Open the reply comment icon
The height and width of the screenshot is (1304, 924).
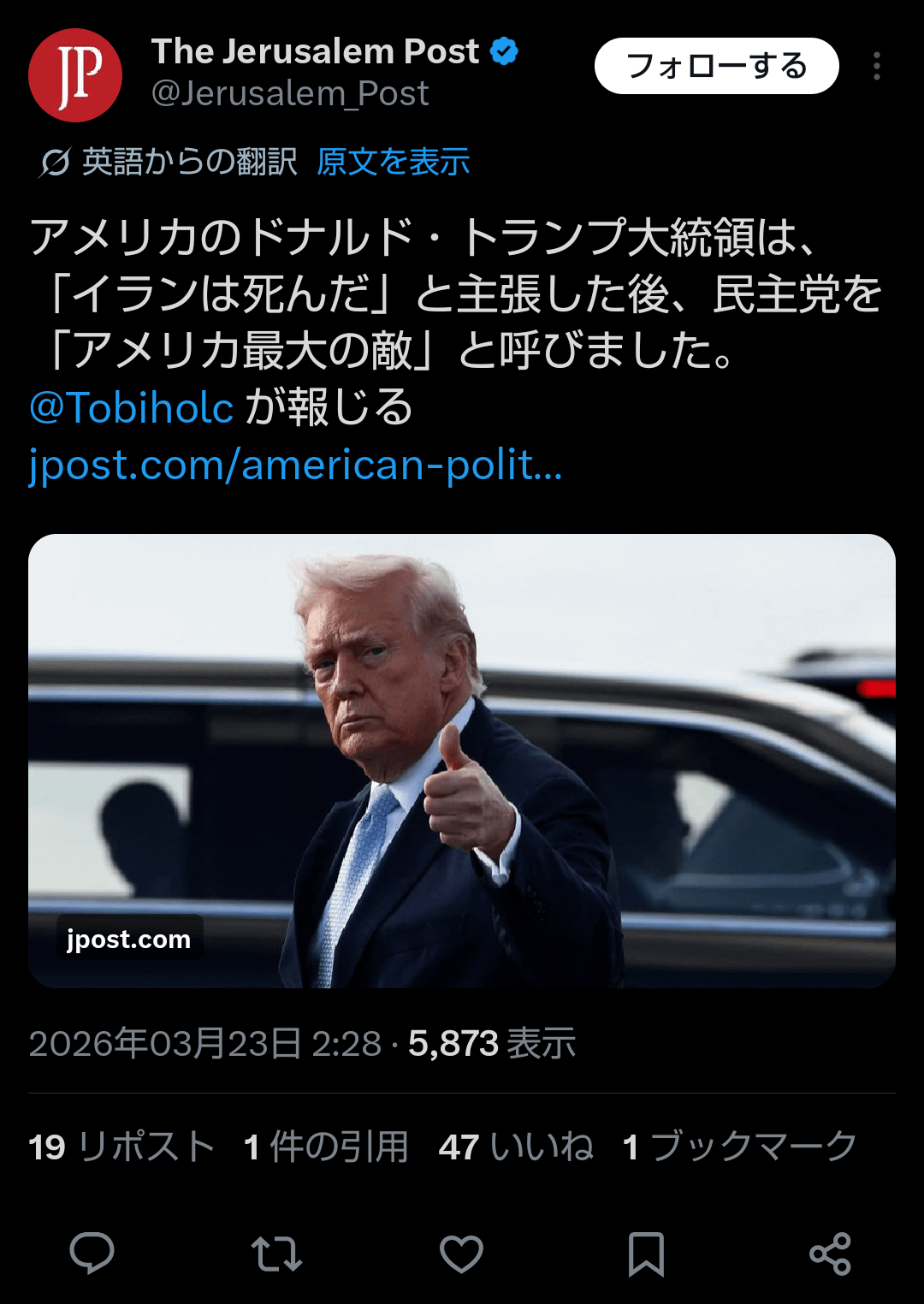[x=92, y=1254]
